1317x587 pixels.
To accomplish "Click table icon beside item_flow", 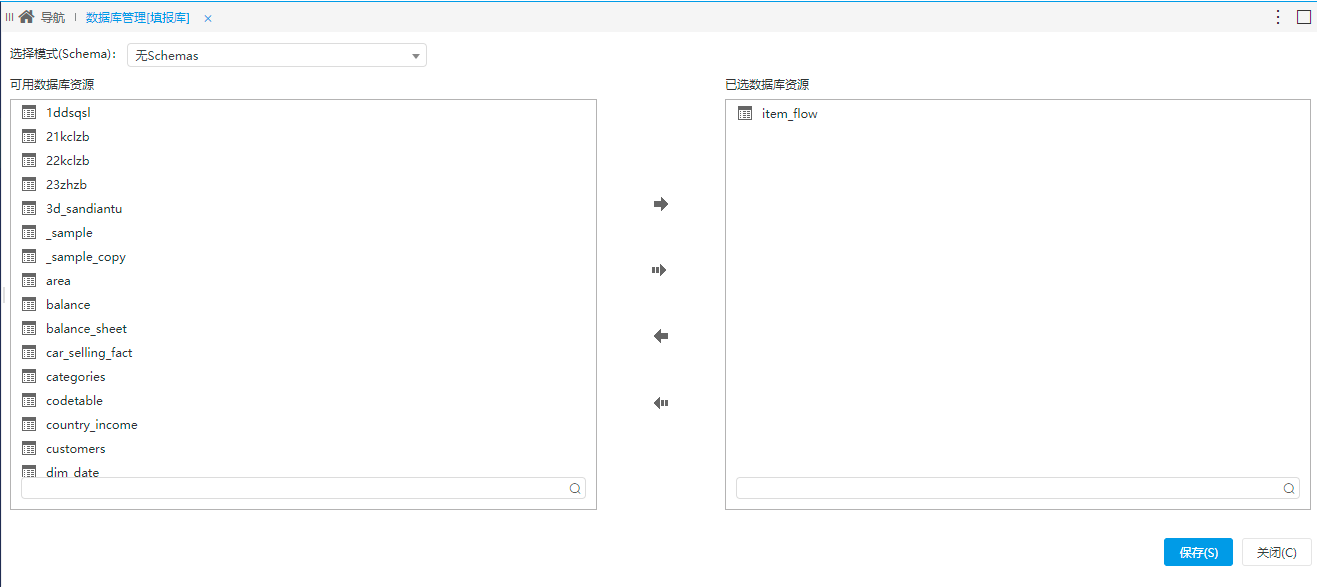I will click(745, 114).
